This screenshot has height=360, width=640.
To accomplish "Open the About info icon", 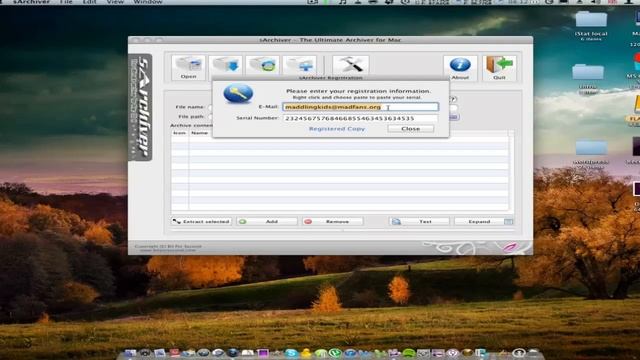I will tap(460, 68).
